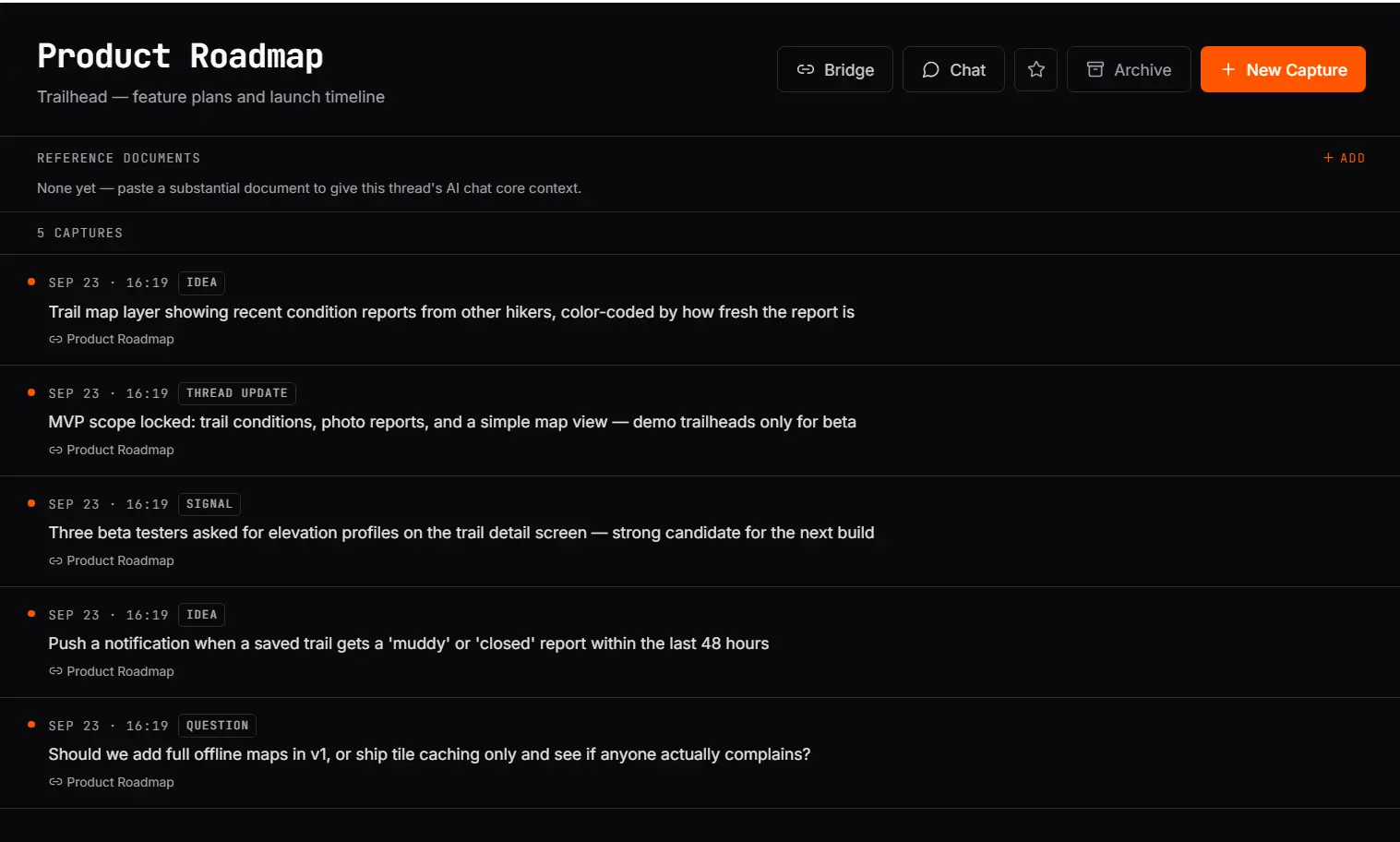This screenshot has height=842, width=1400.
Task: Create a New Capture
Action: click(x=1283, y=69)
